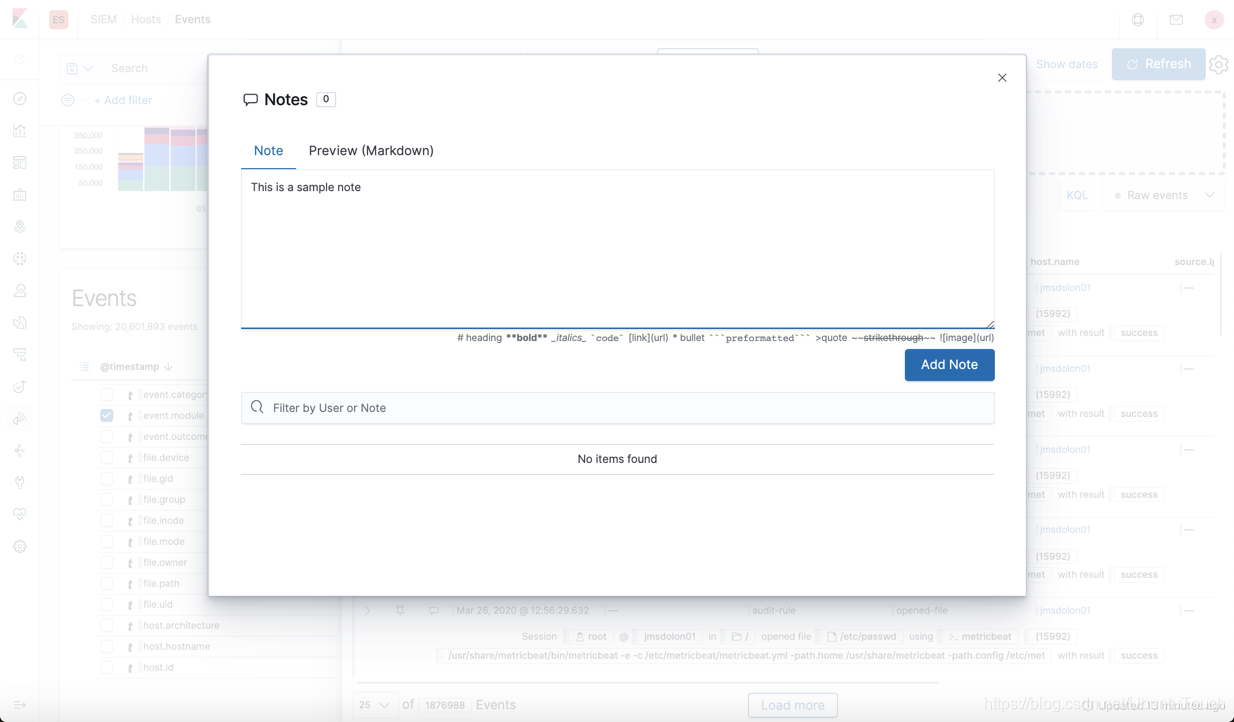Open Metrics from side navigation
This screenshot has height=722, width=1234.
[x=20, y=291]
